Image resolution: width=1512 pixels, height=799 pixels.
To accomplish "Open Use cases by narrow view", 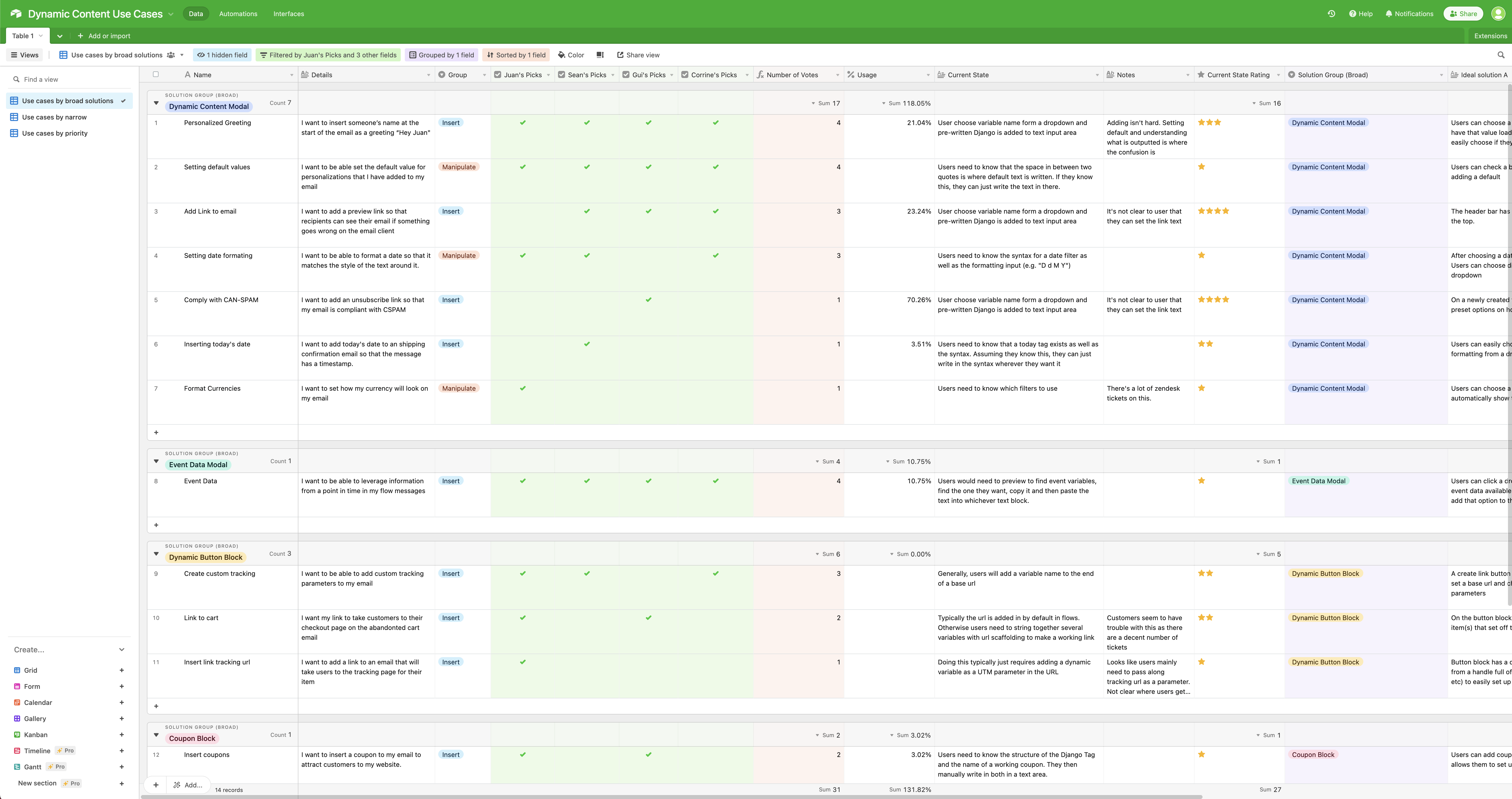I will [54, 117].
